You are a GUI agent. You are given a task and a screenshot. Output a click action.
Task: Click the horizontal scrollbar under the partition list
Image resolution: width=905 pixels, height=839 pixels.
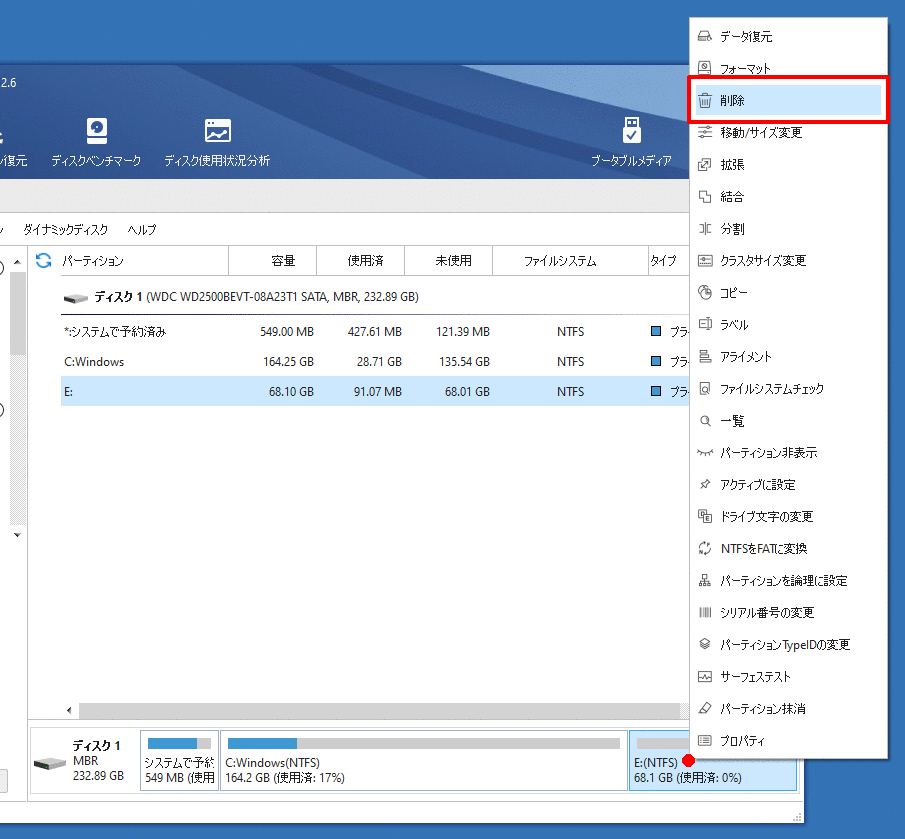tap(380, 710)
